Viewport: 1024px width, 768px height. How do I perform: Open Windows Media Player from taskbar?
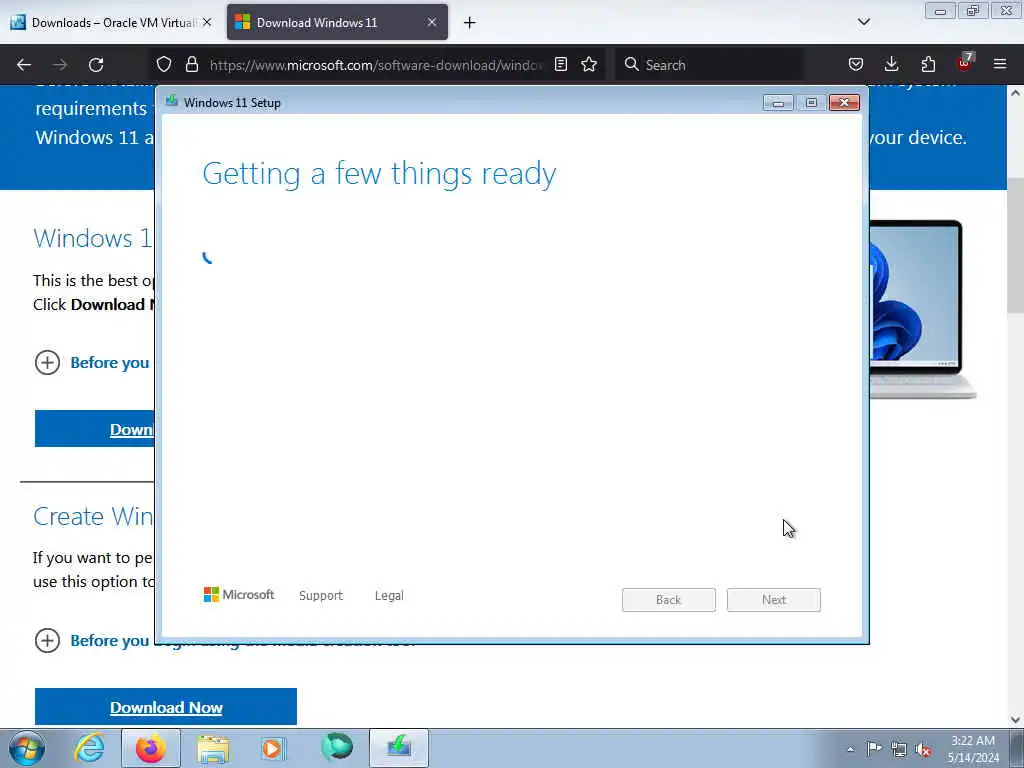pos(273,748)
